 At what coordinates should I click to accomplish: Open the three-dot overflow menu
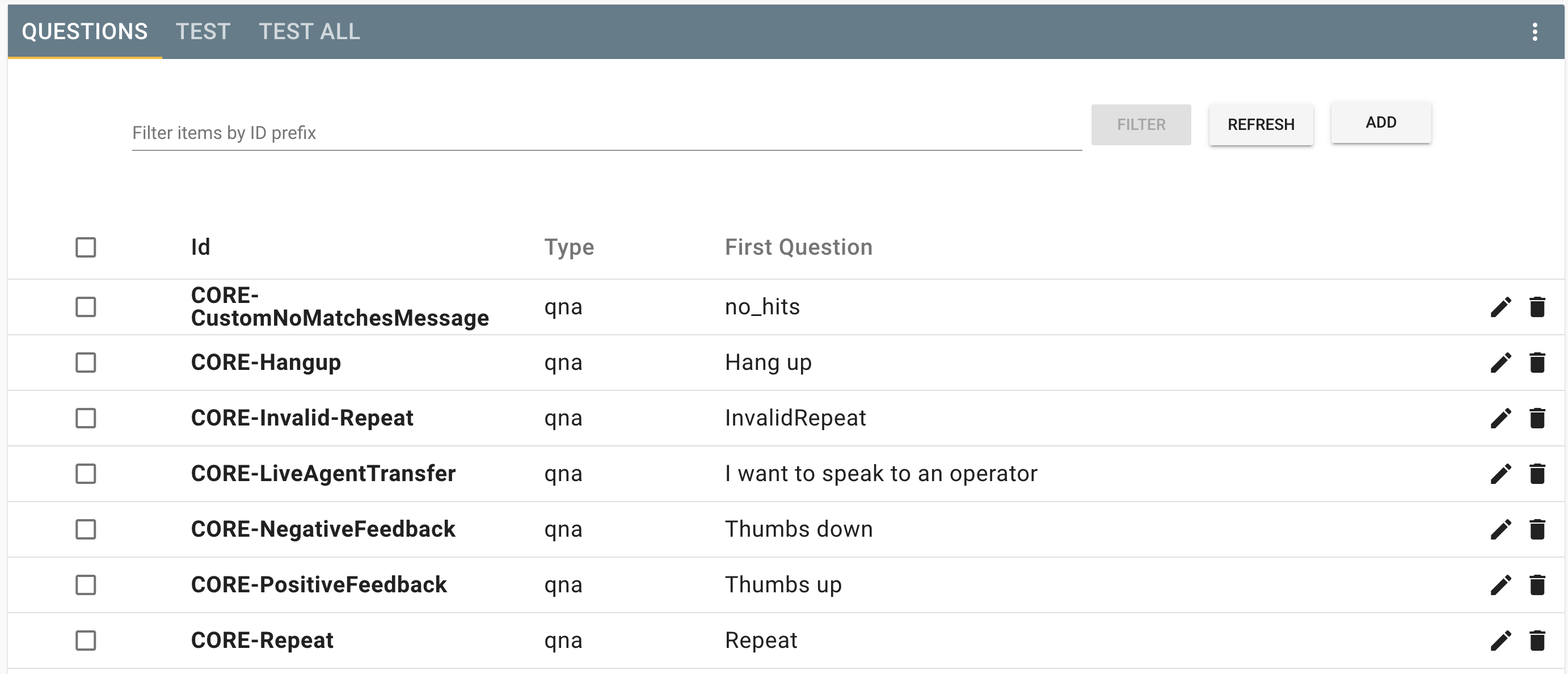point(1535,32)
